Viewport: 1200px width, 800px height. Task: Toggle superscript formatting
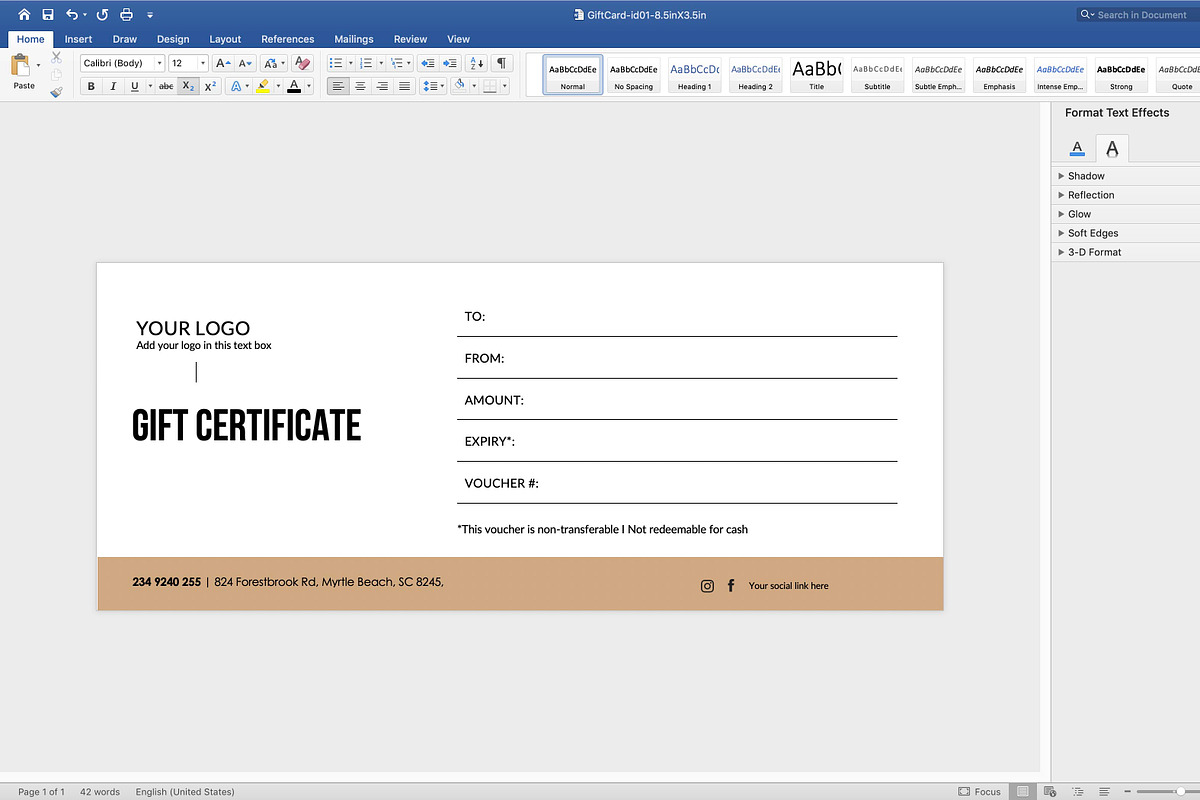pos(210,87)
